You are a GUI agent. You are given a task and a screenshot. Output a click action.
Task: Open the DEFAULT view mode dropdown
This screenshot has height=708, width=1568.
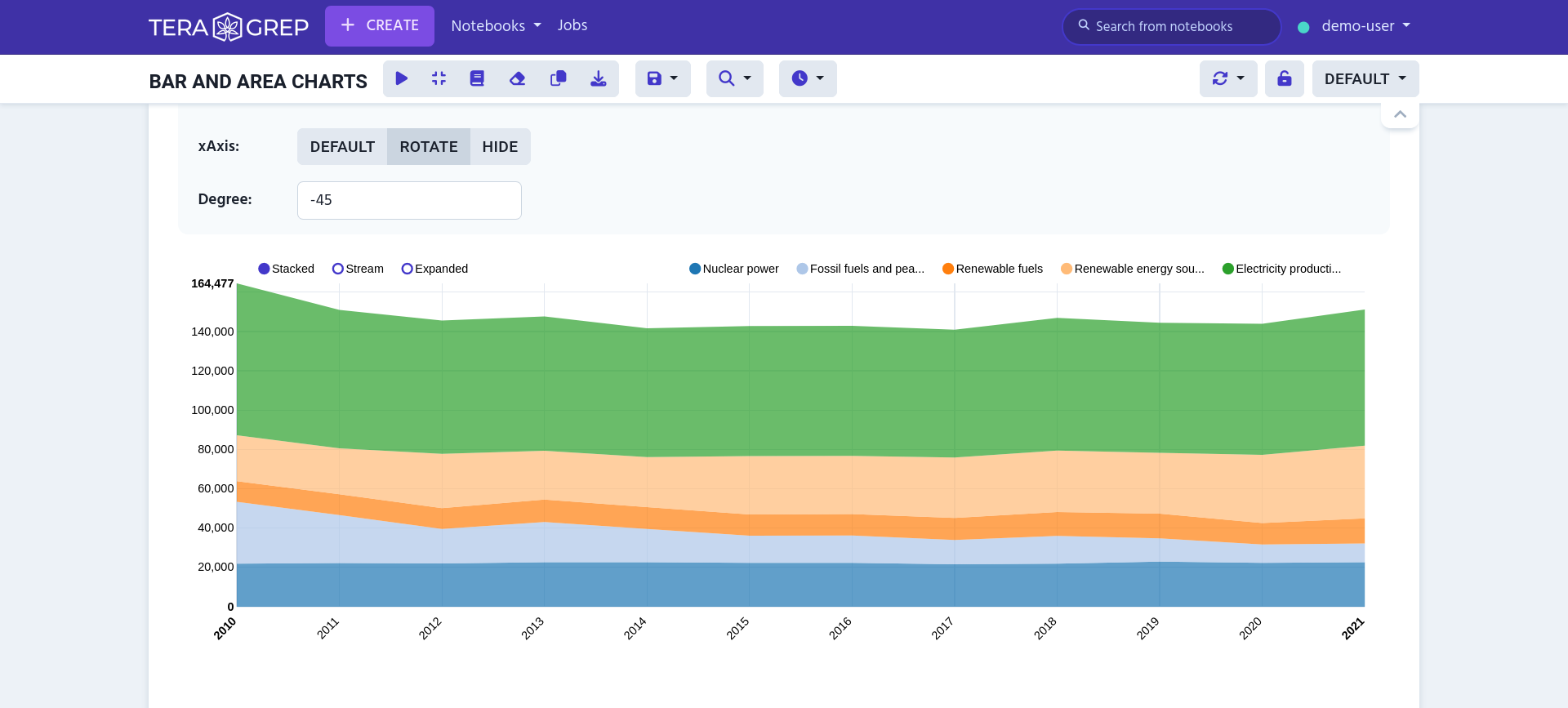click(x=1365, y=78)
